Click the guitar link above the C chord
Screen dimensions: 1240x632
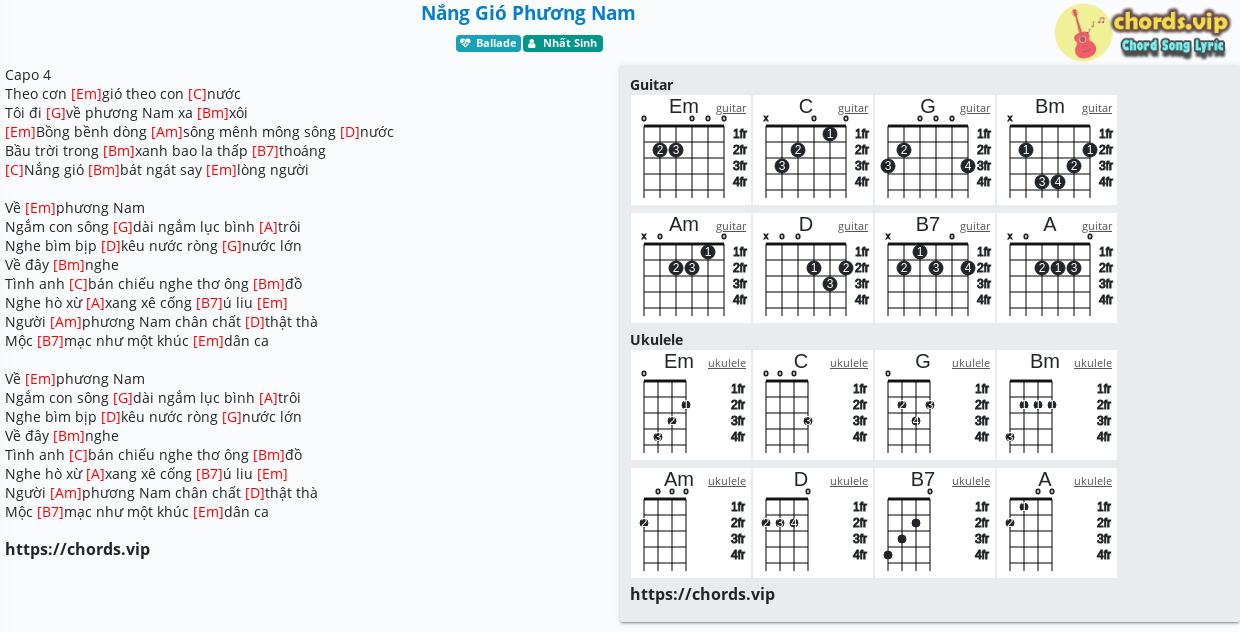click(853, 108)
